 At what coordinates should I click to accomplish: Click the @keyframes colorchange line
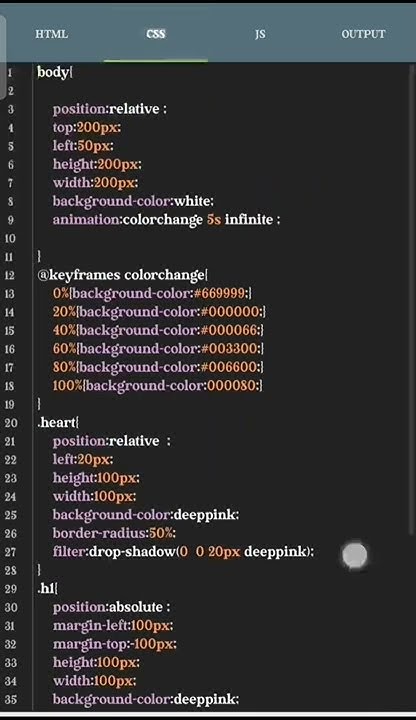123,275
